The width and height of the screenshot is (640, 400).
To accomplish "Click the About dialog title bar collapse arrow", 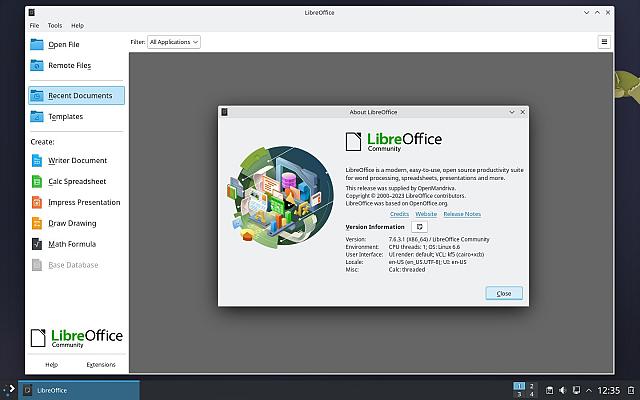I will coord(512,112).
